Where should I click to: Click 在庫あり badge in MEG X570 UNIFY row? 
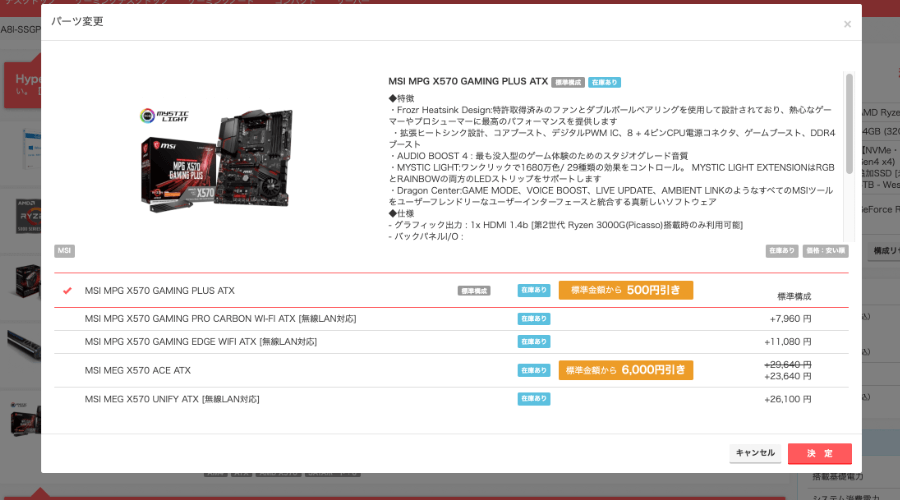click(x=534, y=398)
